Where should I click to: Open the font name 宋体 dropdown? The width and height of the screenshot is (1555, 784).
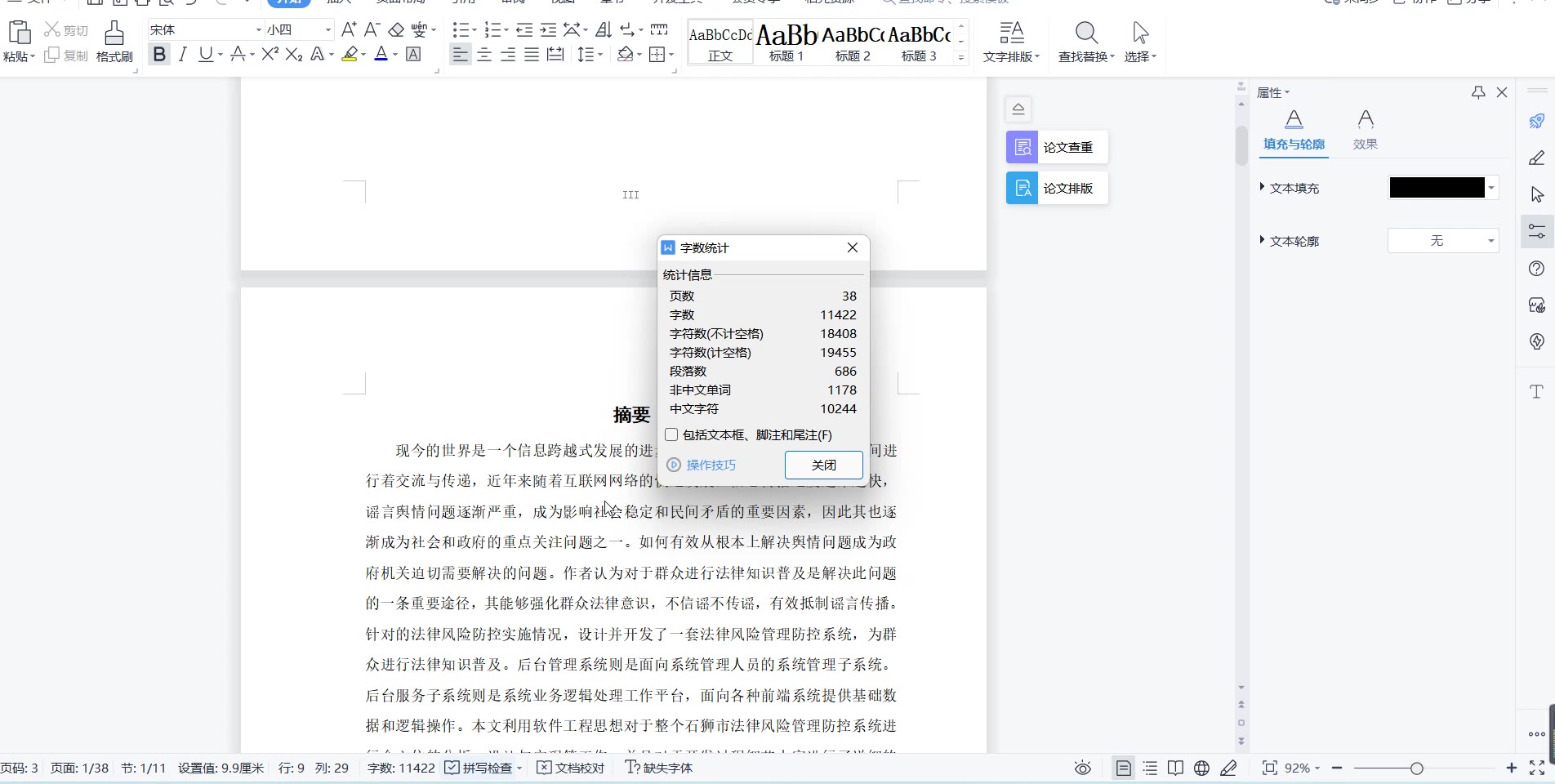(x=259, y=30)
